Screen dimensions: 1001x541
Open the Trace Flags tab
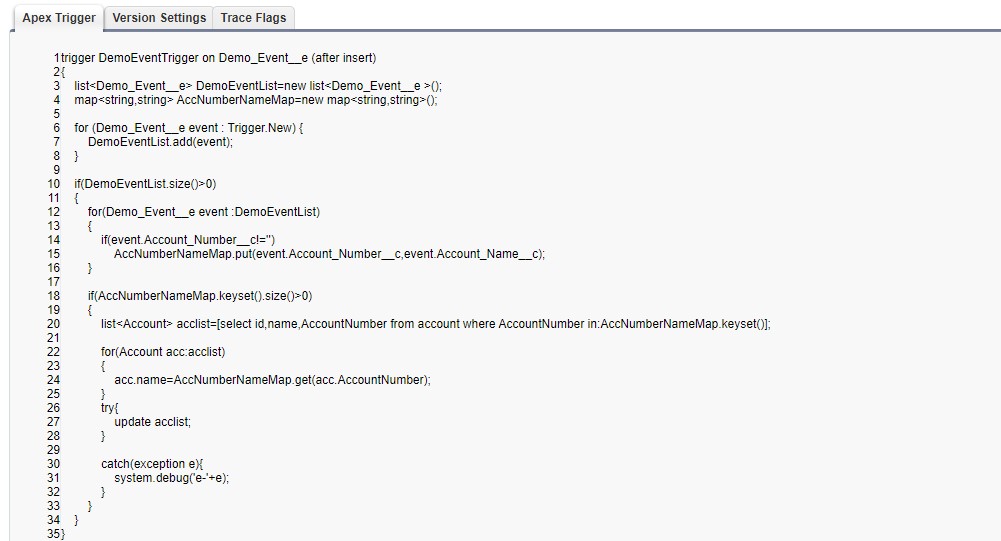coord(254,18)
